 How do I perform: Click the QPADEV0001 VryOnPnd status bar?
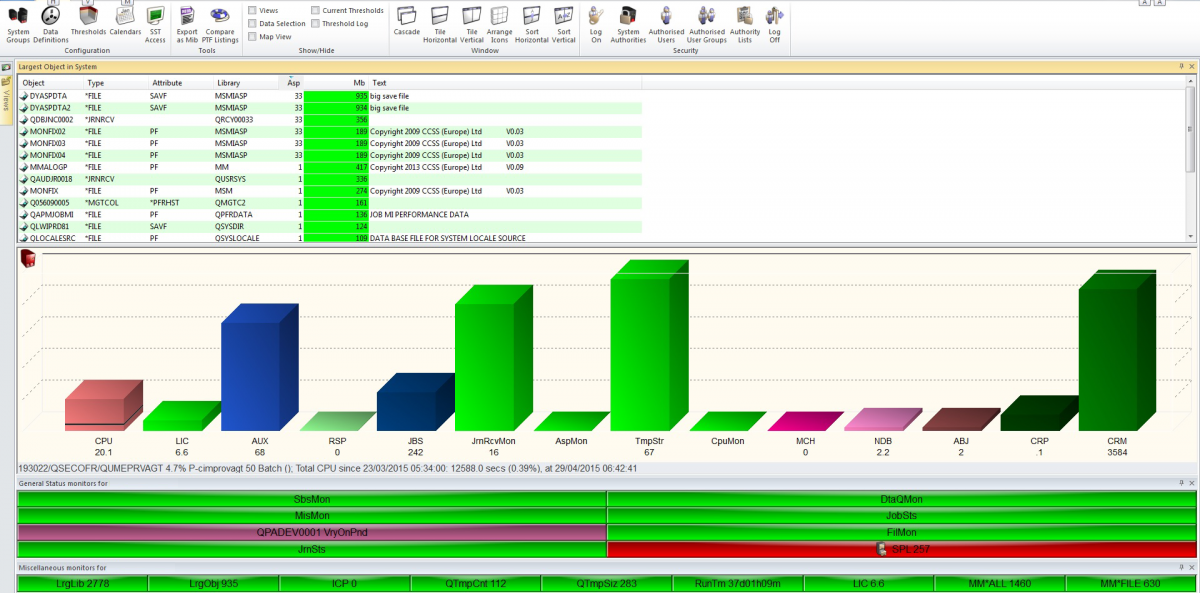click(312, 532)
